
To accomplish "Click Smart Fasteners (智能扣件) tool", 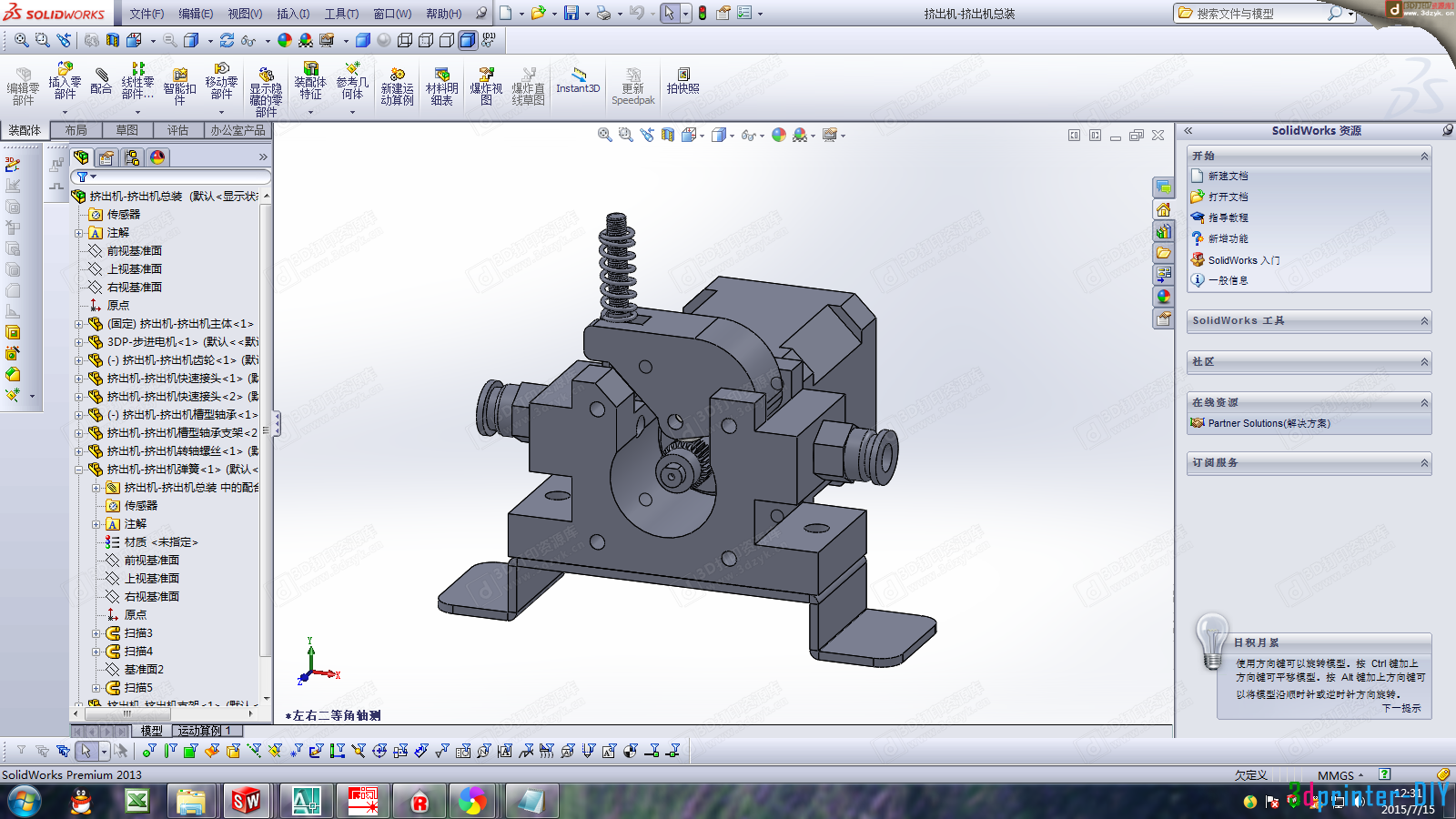I will (179, 86).
